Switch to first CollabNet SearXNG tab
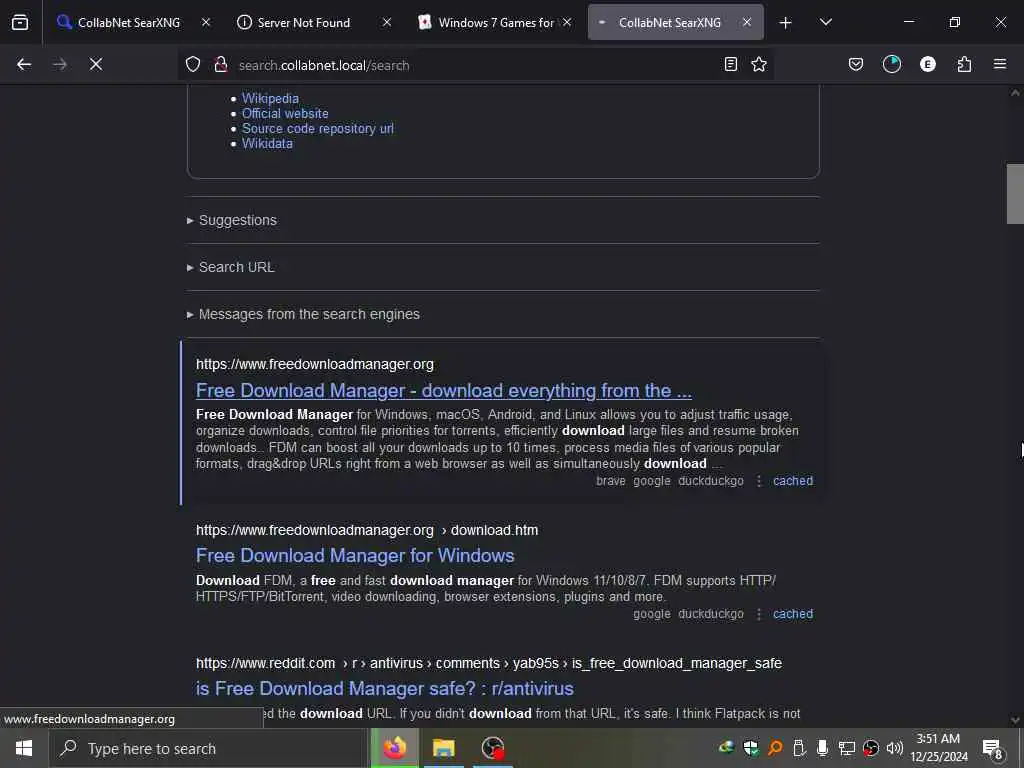This screenshot has height=768, width=1024. click(x=128, y=23)
